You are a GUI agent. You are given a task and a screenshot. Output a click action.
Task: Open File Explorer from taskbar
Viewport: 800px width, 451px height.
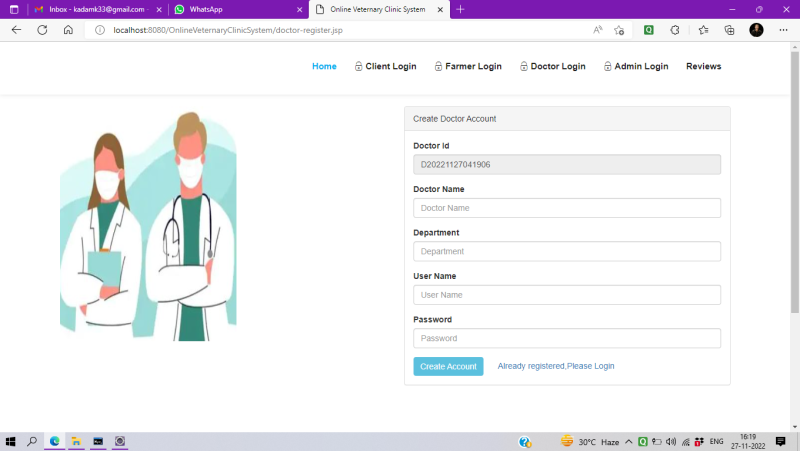tap(76, 441)
